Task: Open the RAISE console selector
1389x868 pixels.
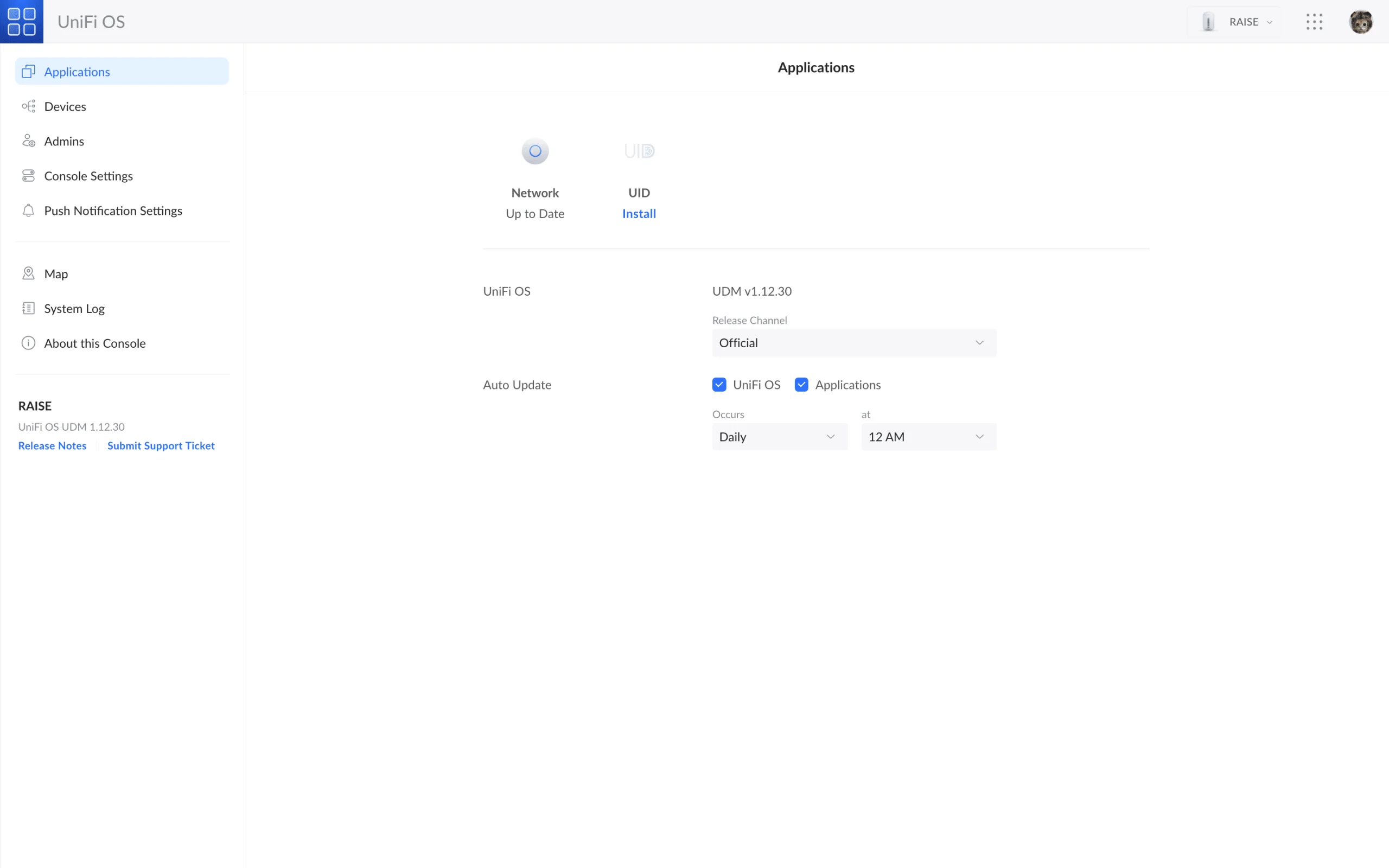Action: pos(1234,22)
